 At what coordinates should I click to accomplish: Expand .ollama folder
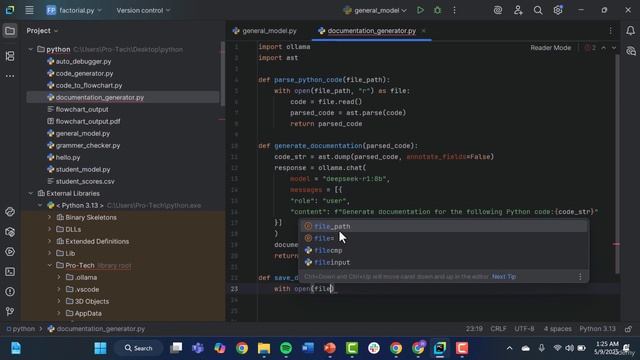[x=59, y=278]
